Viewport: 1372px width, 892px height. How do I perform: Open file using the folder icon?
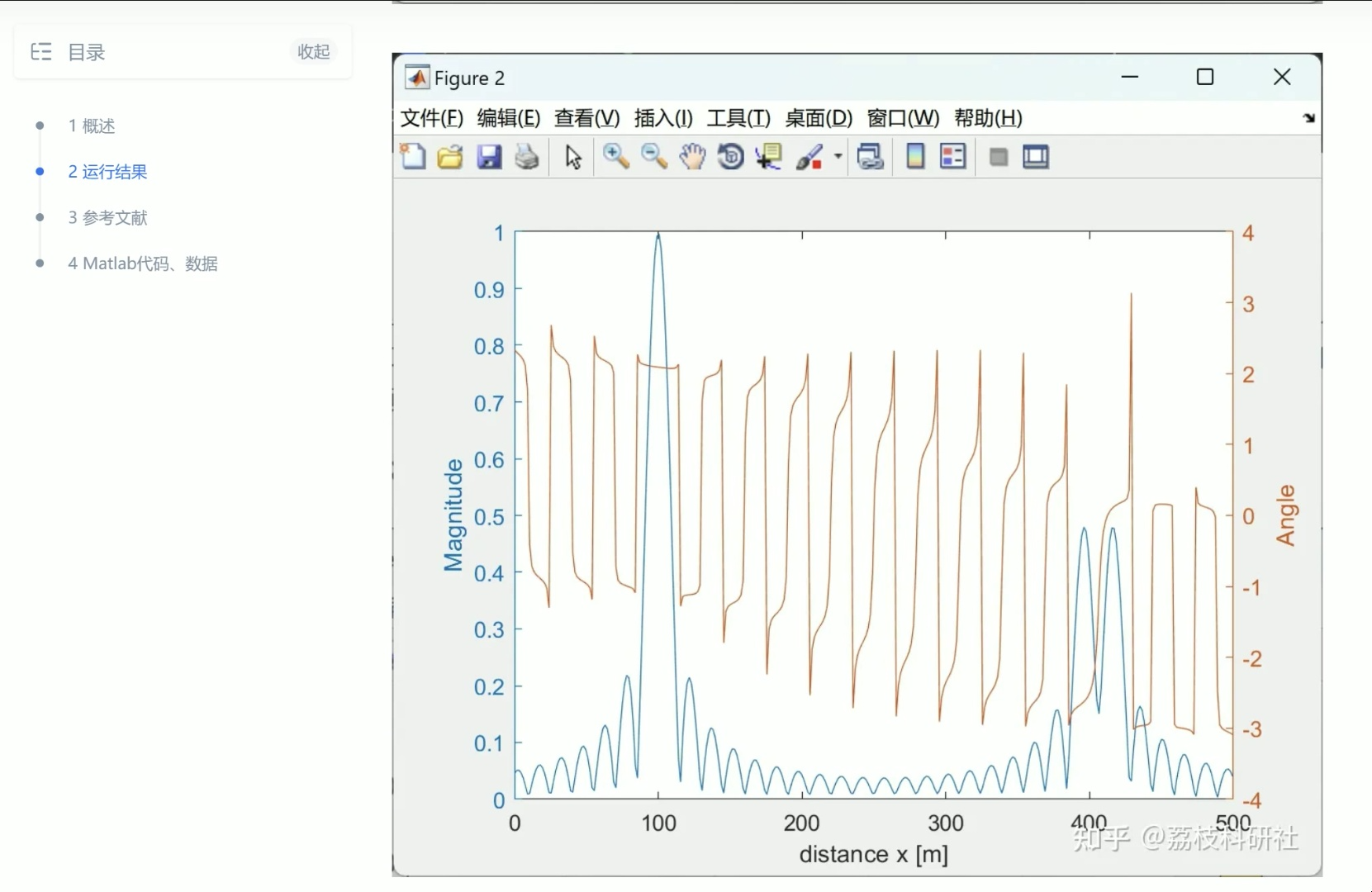[450, 156]
